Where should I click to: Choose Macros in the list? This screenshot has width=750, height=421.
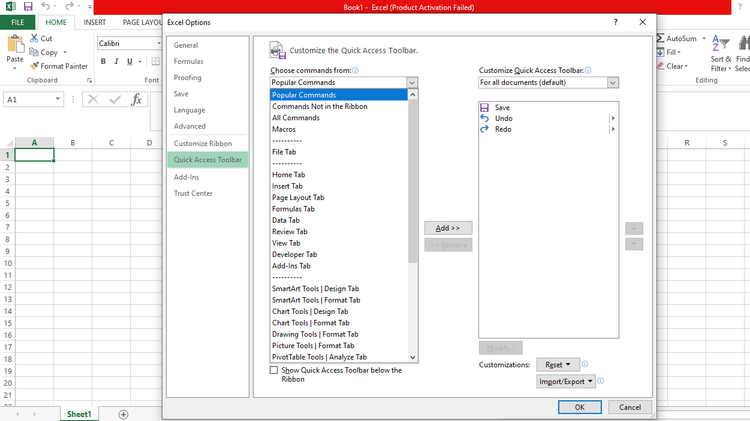point(339,129)
